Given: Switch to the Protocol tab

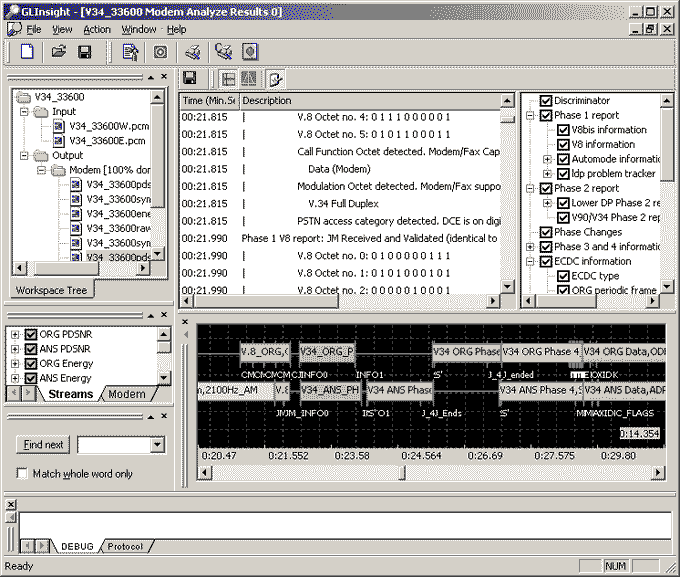Looking at the screenshot, I should (125, 546).
